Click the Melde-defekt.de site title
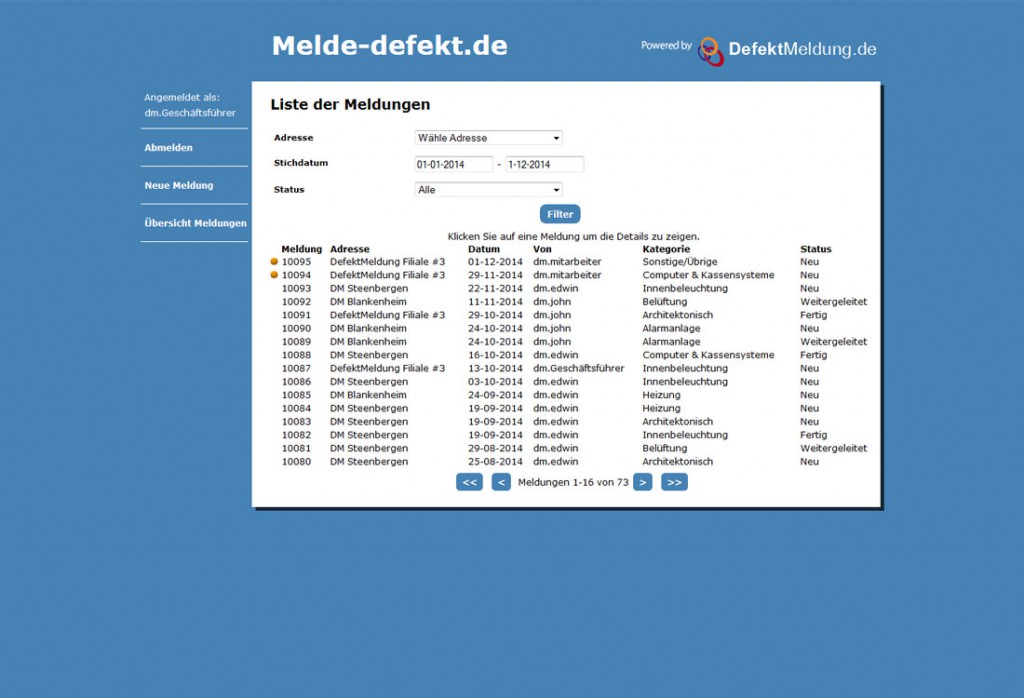 [x=389, y=46]
